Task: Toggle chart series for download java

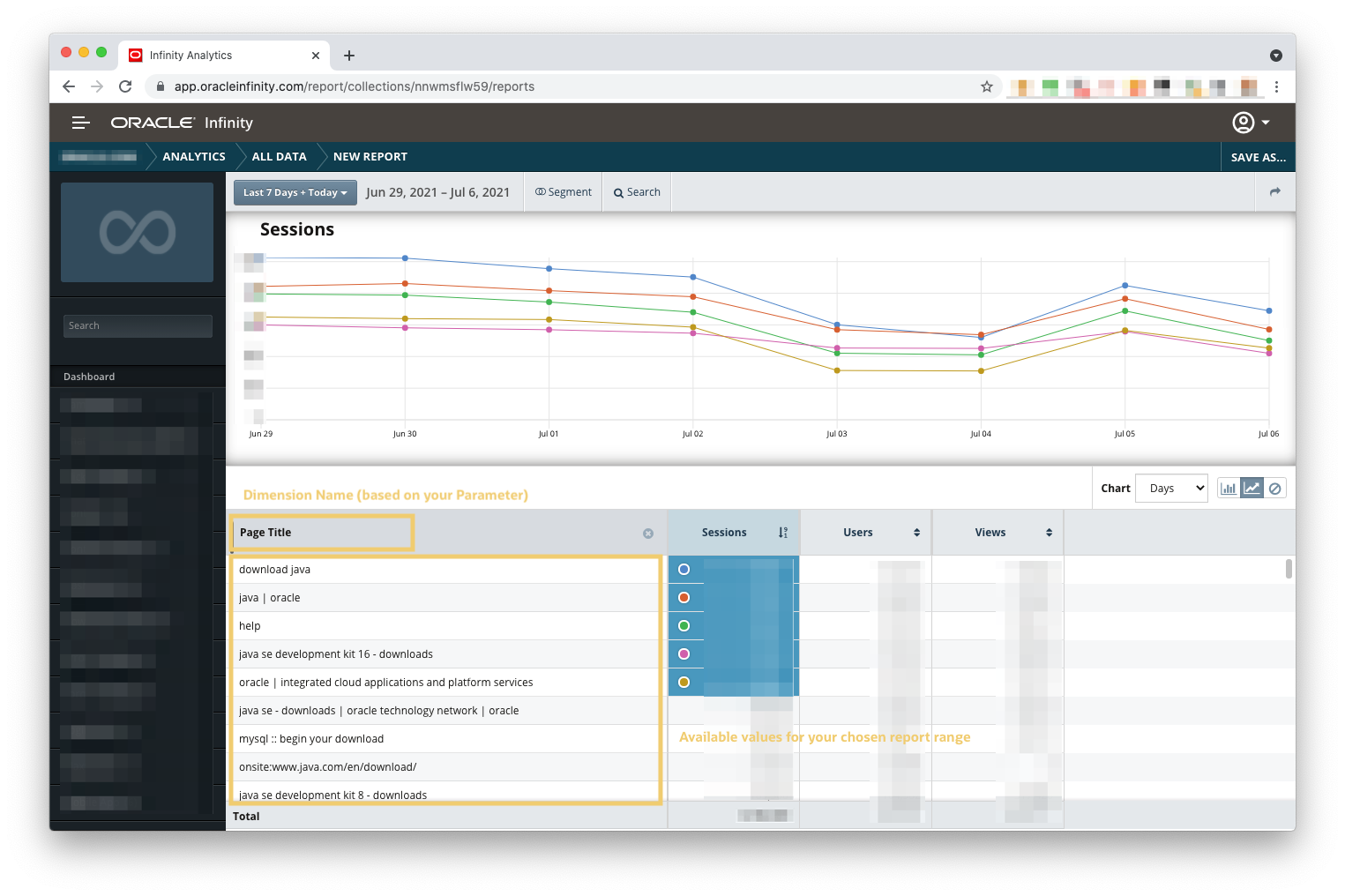Action: 684,570
